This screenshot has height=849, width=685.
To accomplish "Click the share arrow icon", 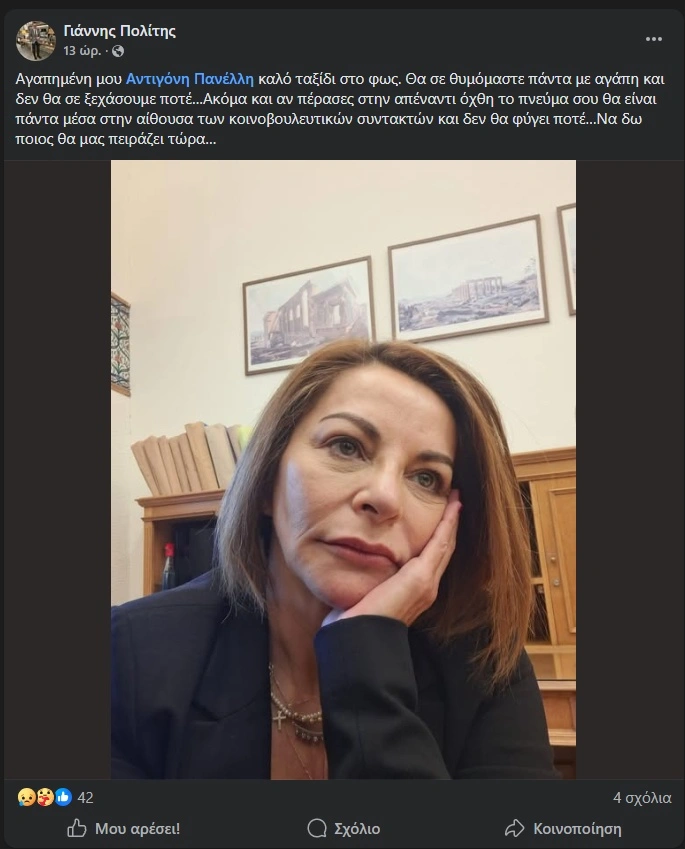I will click(x=514, y=828).
